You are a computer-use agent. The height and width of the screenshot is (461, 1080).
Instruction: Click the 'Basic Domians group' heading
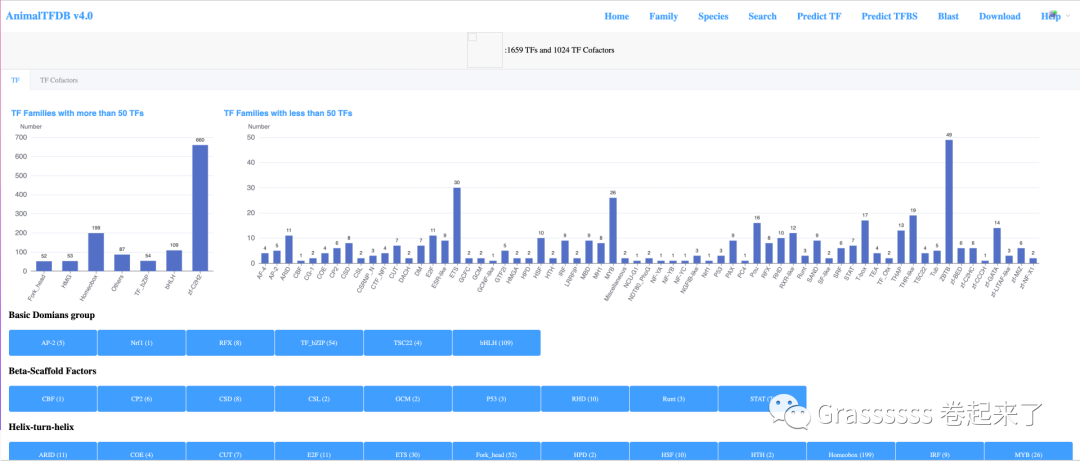click(52, 315)
